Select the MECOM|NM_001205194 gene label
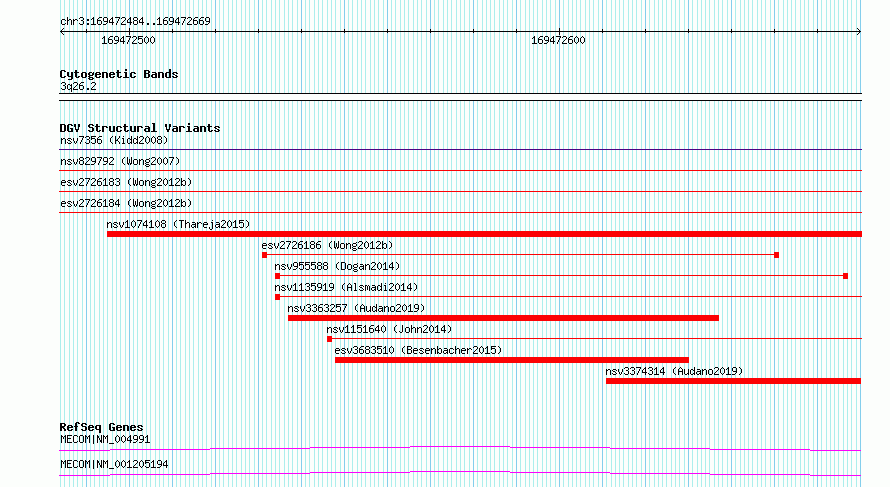The height and width of the screenshot is (487, 890). [114, 464]
